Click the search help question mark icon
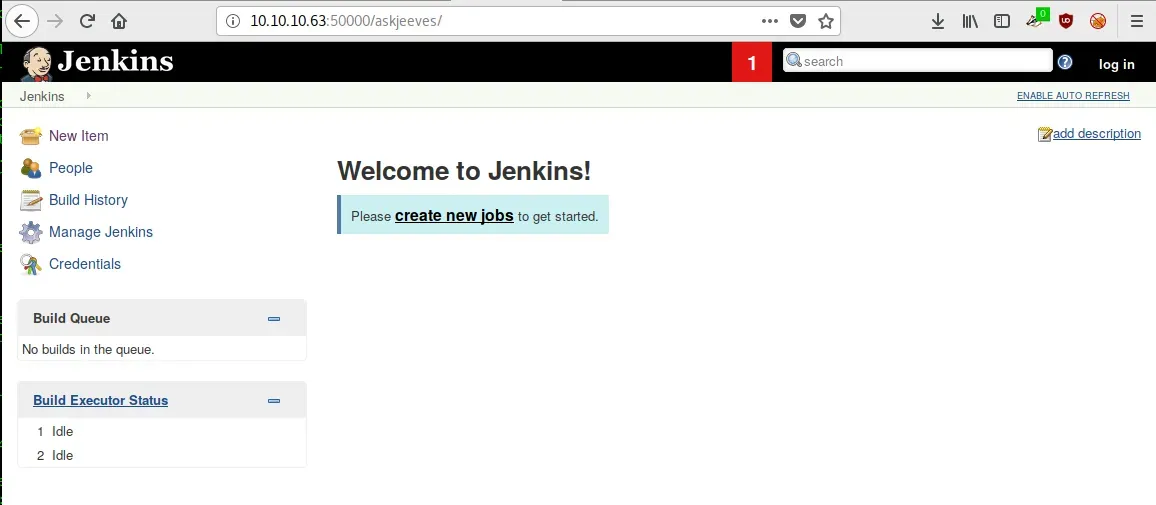Screen dimensions: 1156x505 click(x=1065, y=62)
